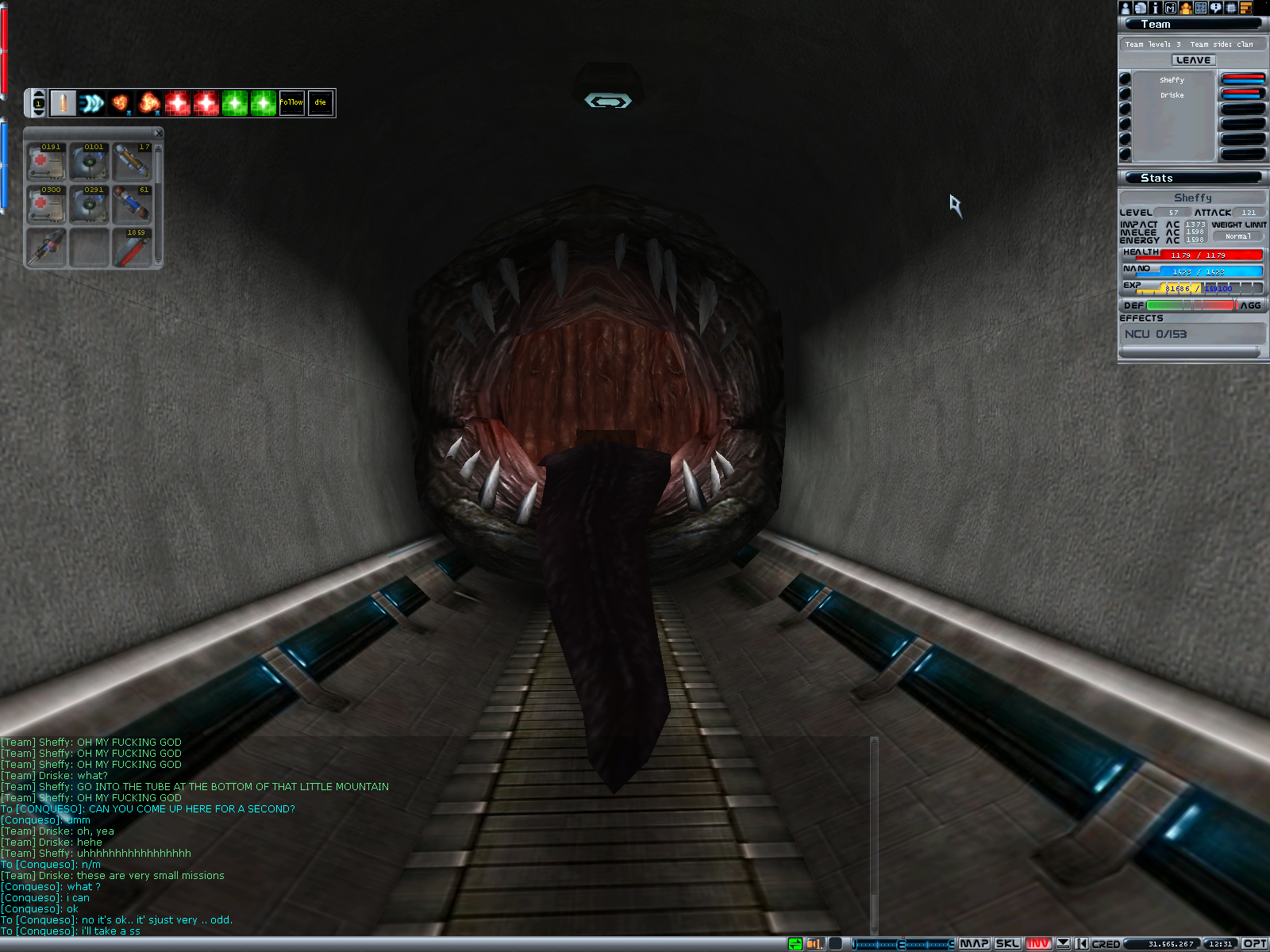Screen dimensions: 1270x952
Task: Open the SKL skills button
Action: point(1007,944)
